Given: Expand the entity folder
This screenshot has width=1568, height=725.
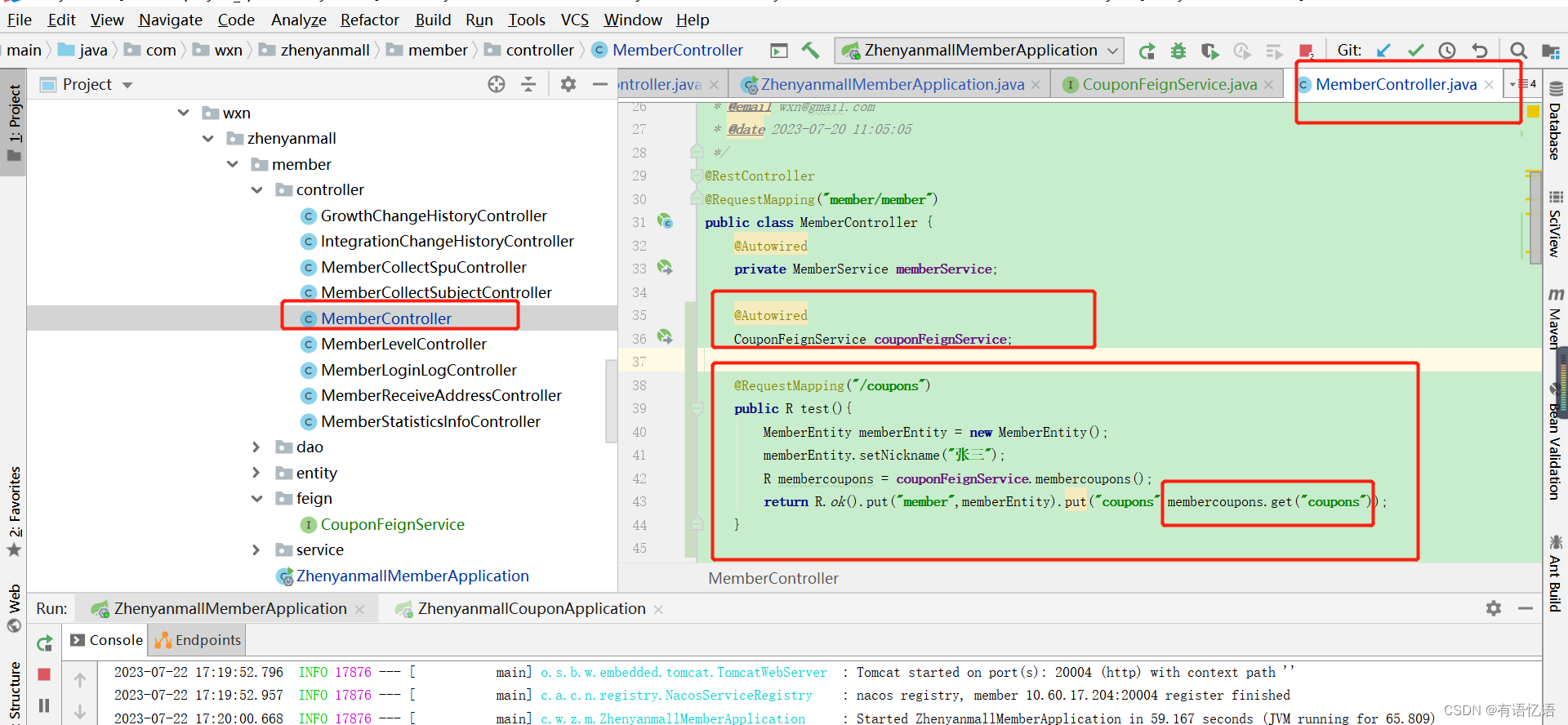Looking at the screenshot, I should [257, 473].
